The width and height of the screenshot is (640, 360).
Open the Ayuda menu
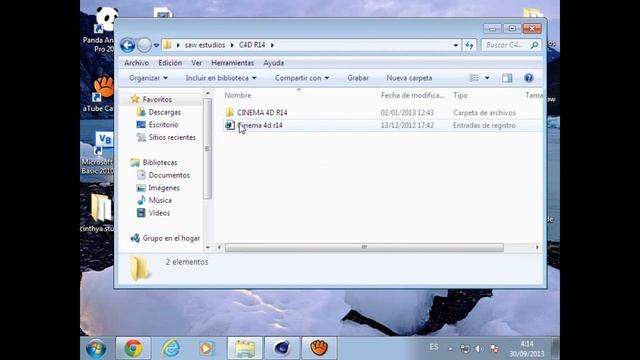273,63
